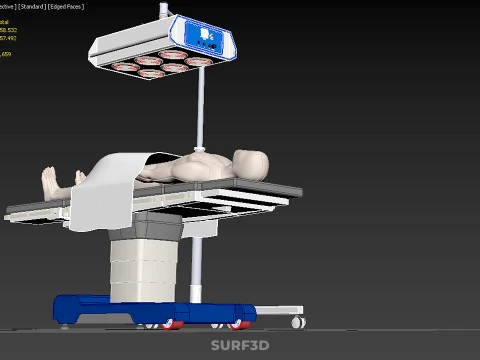Screen dimensions: 480x360
Task: Open the Standard shading viewport menu
Action: point(32,7)
